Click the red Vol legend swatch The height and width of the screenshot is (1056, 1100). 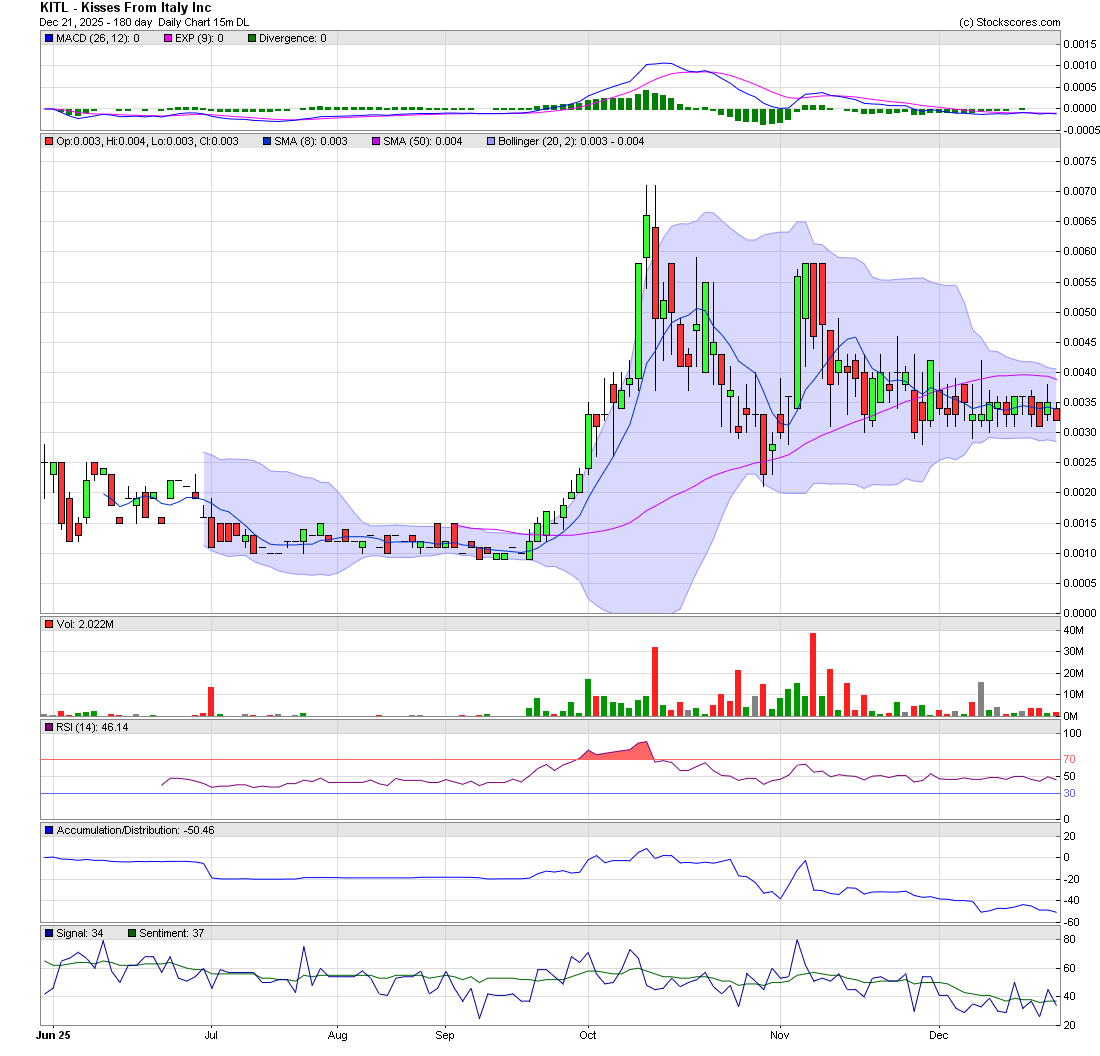coord(49,624)
